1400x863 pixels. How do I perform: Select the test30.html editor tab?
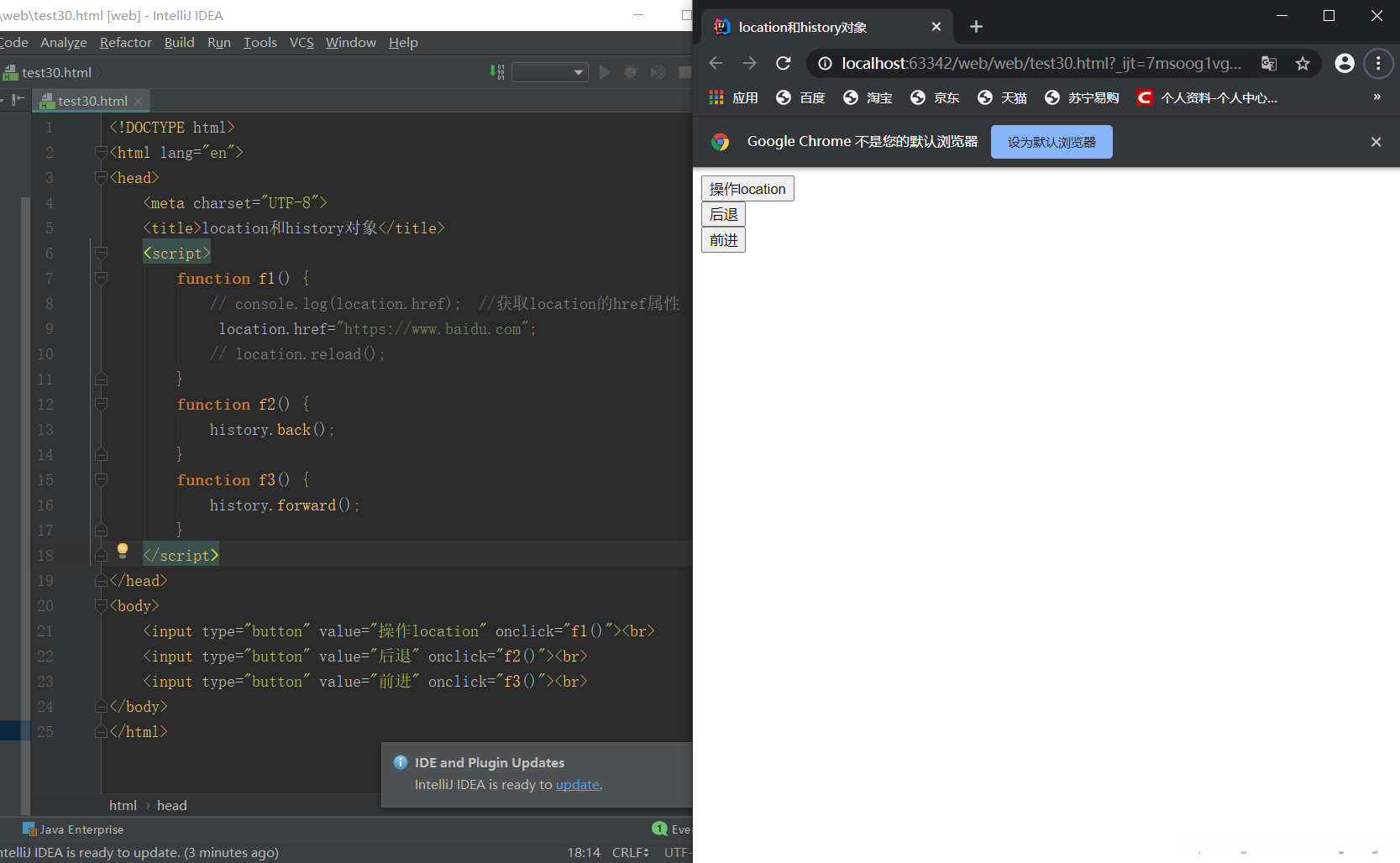92,101
